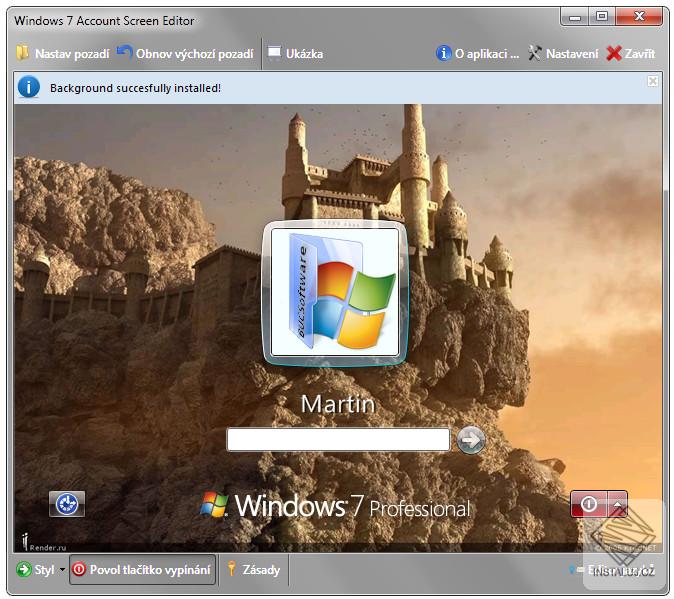674x599 pixels.
Task: Open Nastavení settings
Action: [x=572, y=54]
